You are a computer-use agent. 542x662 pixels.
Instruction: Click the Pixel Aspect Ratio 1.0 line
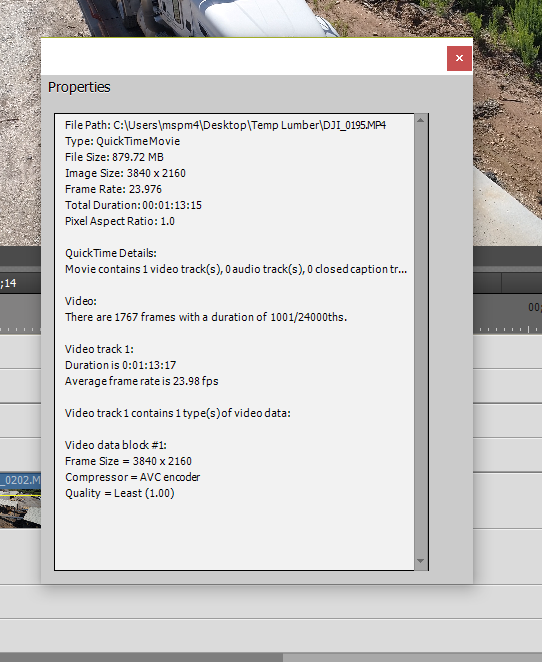tap(120, 221)
